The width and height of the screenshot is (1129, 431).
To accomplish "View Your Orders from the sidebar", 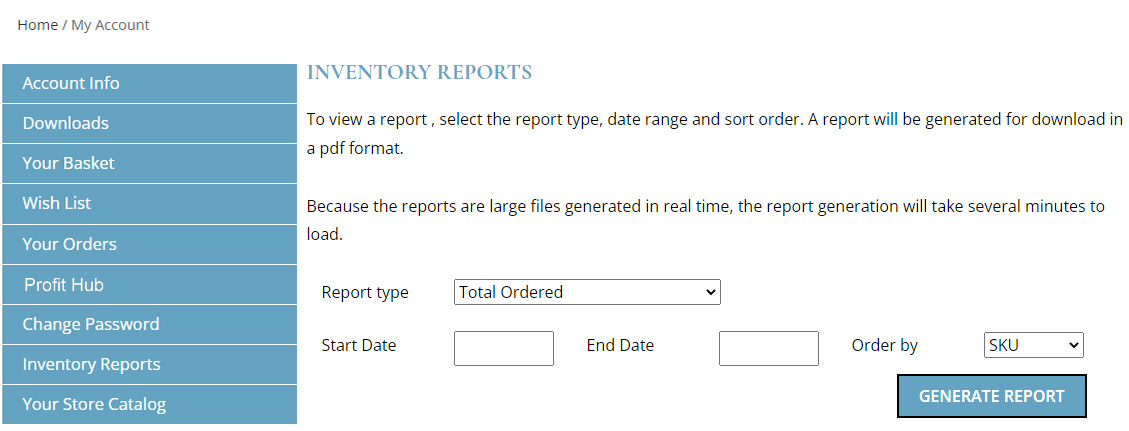I will 150,244.
